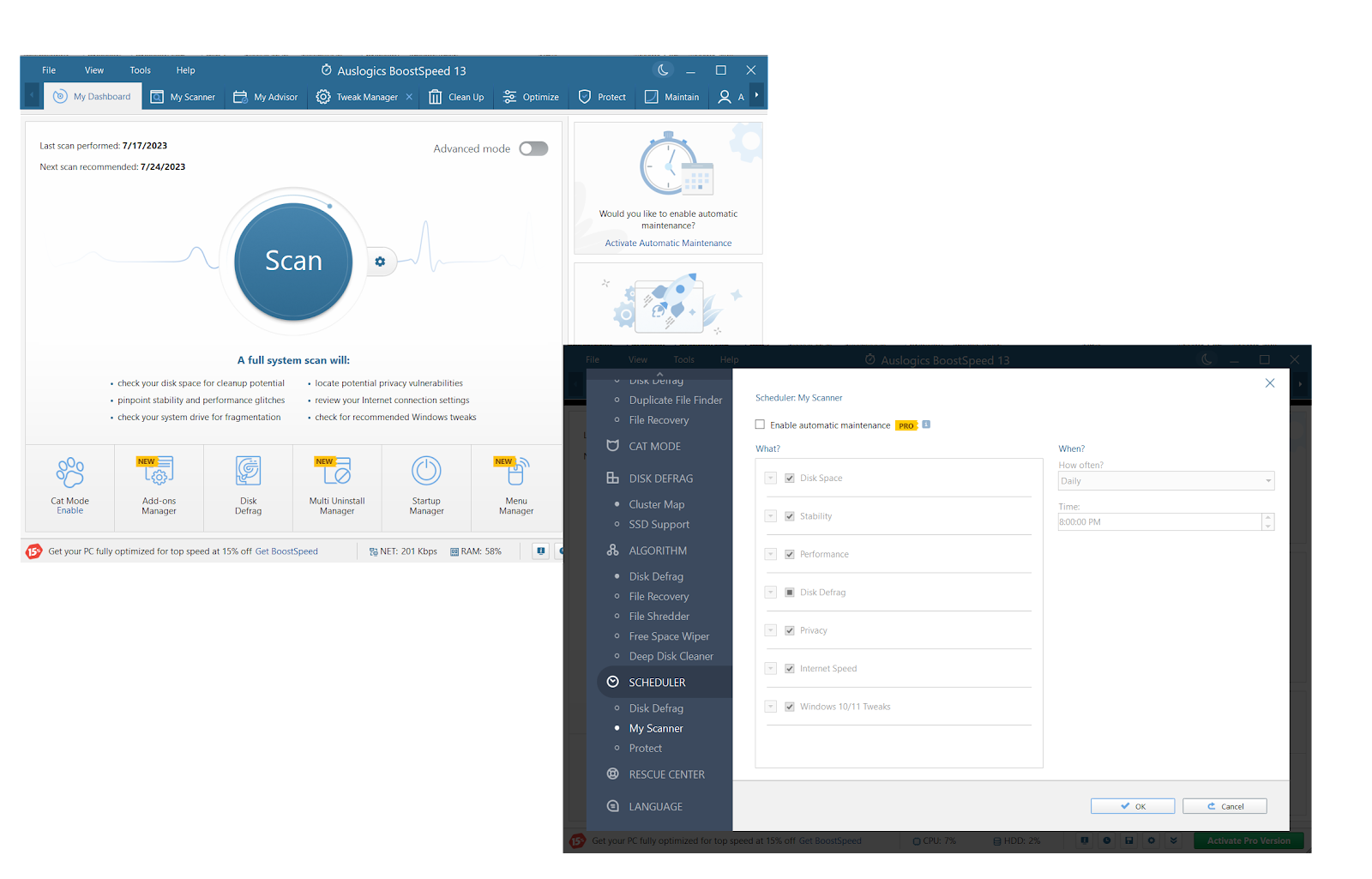Check Enable automatic maintenance box

[760, 424]
